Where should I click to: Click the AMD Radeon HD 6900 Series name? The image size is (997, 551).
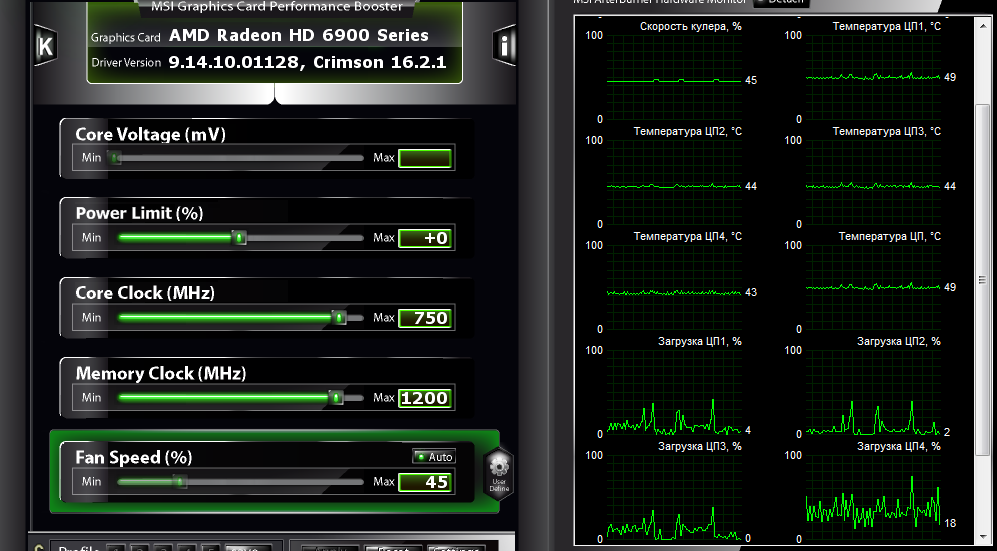(299, 35)
